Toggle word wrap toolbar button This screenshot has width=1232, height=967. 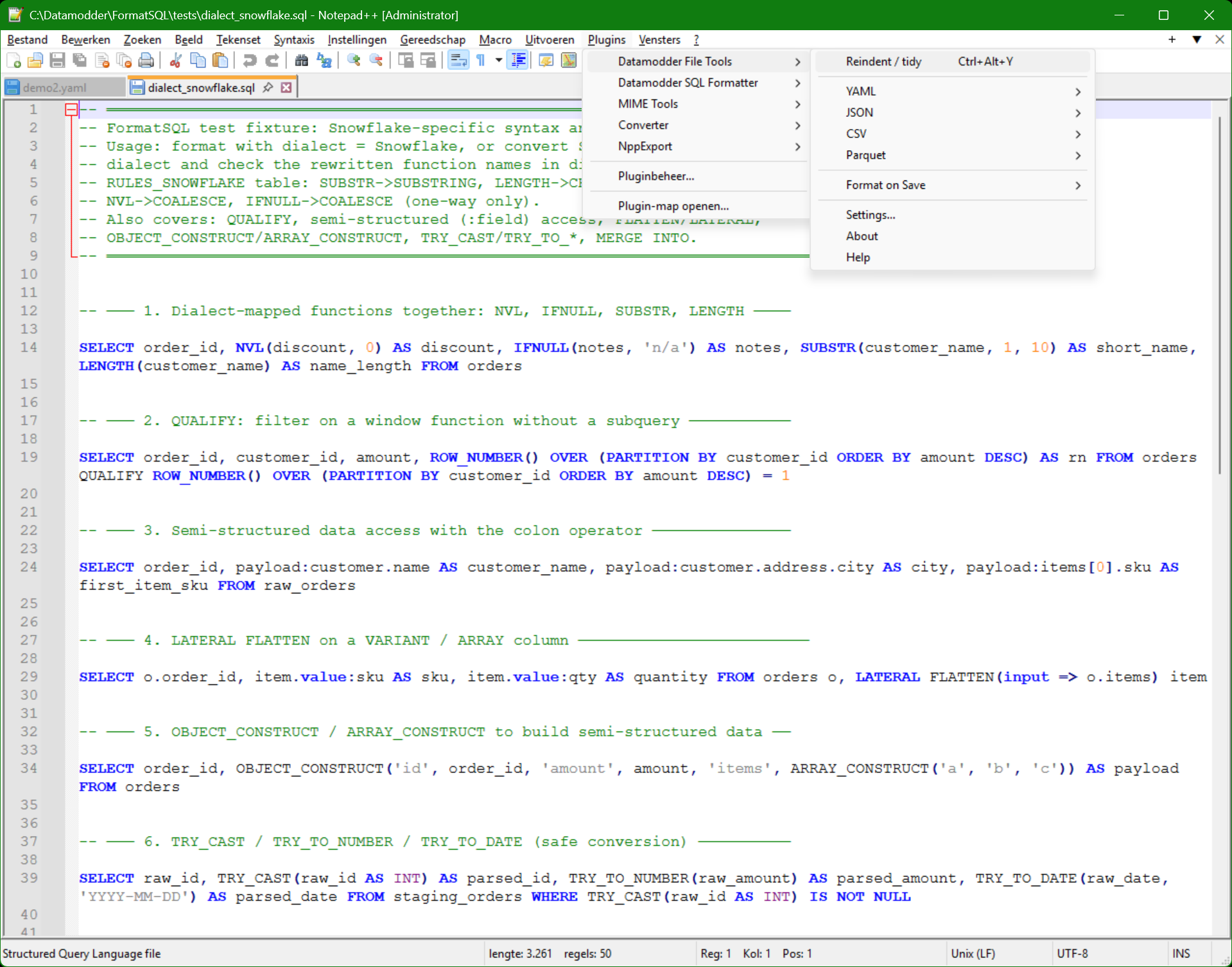point(458,60)
